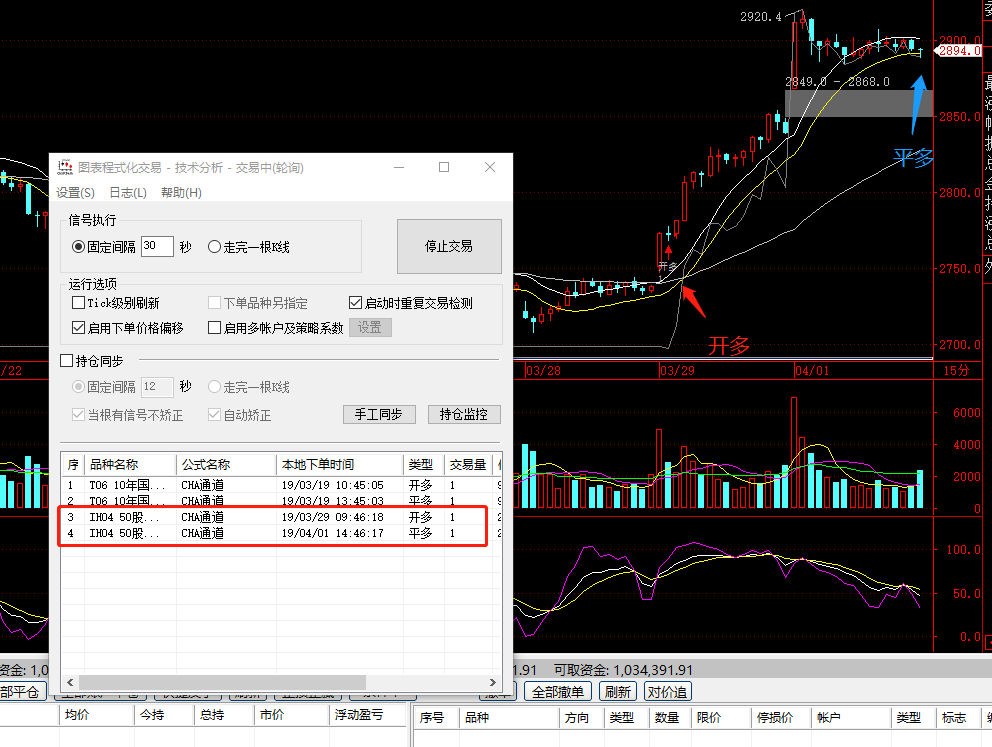Toggle the 下单品种另指定 checkbox

click(258, 303)
